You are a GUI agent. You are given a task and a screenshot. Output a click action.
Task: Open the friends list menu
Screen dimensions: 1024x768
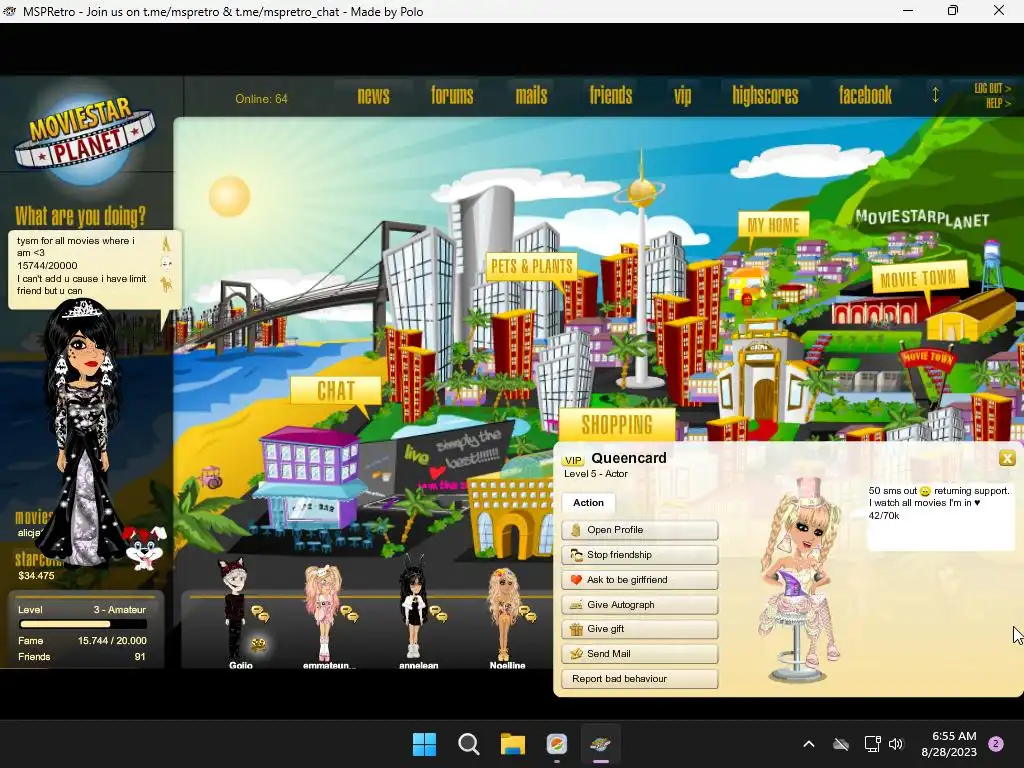[611, 96]
